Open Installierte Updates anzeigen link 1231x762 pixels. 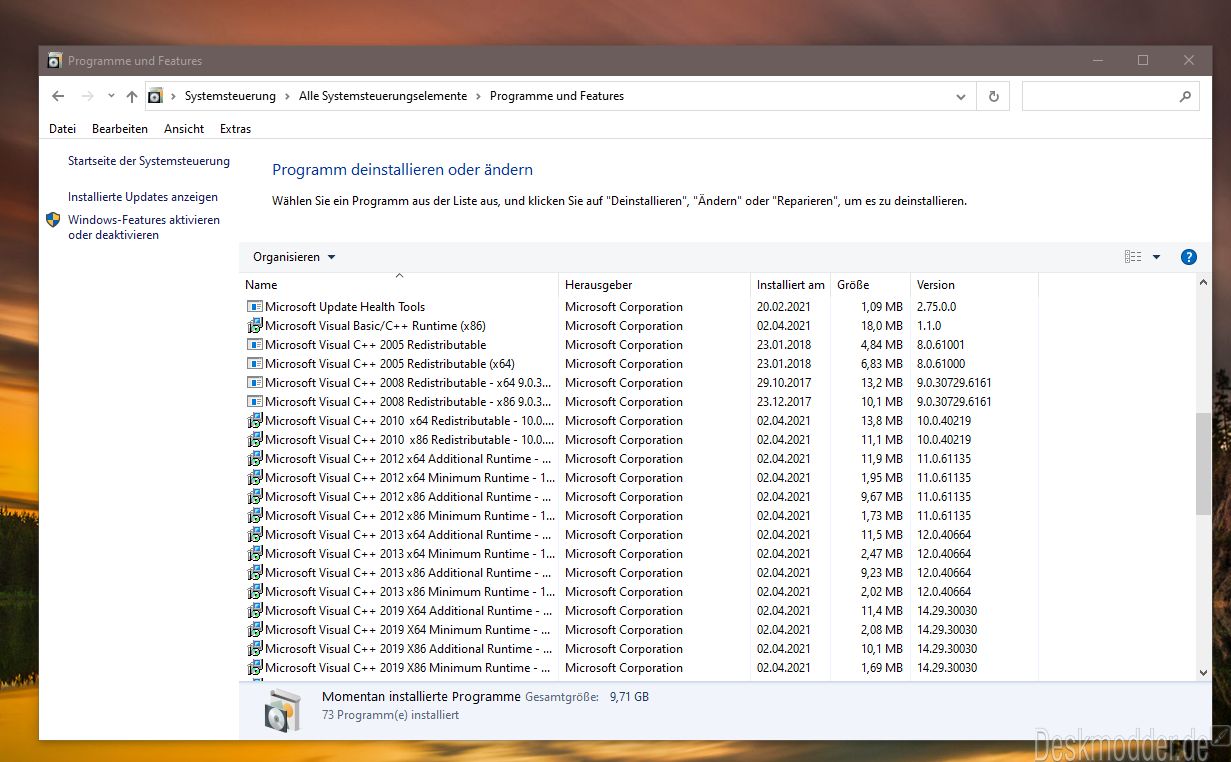(x=143, y=197)
